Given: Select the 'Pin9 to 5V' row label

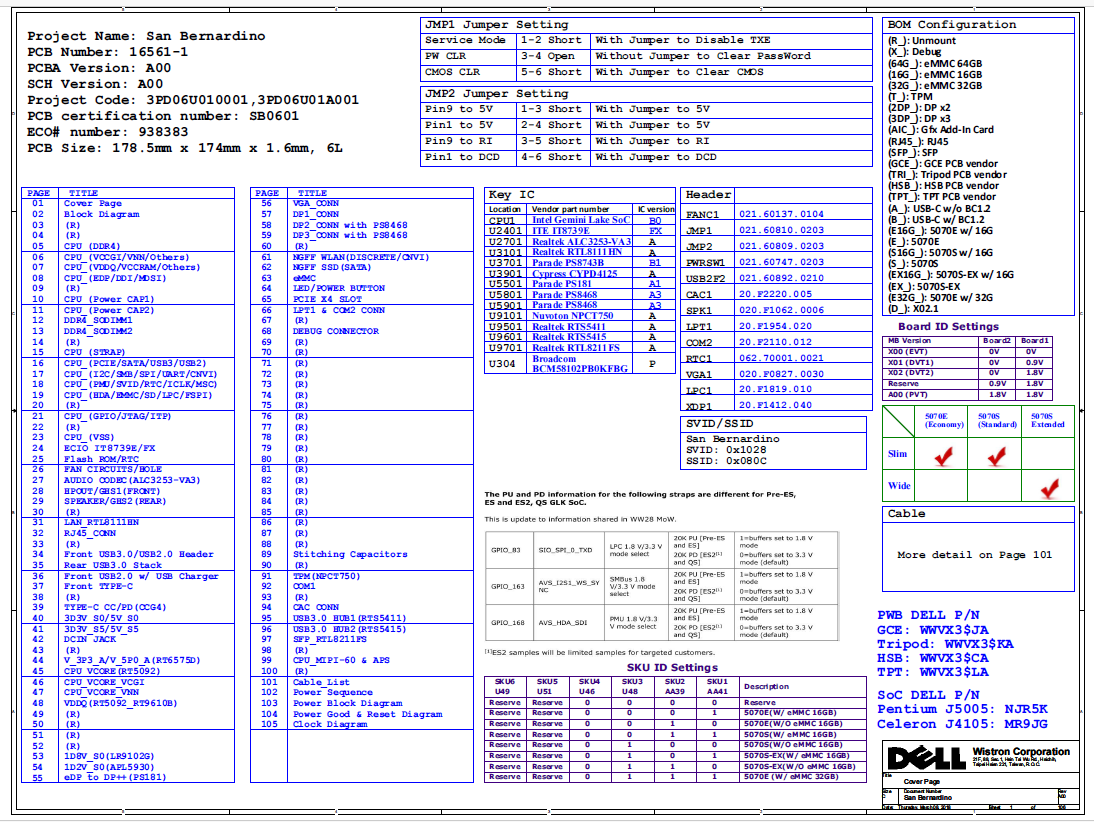Looking at the screenshot, I should pos(459,109).
